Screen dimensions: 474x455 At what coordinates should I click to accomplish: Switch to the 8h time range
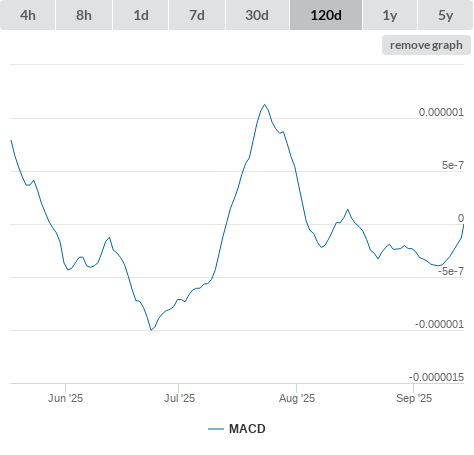tap(84, 15)
